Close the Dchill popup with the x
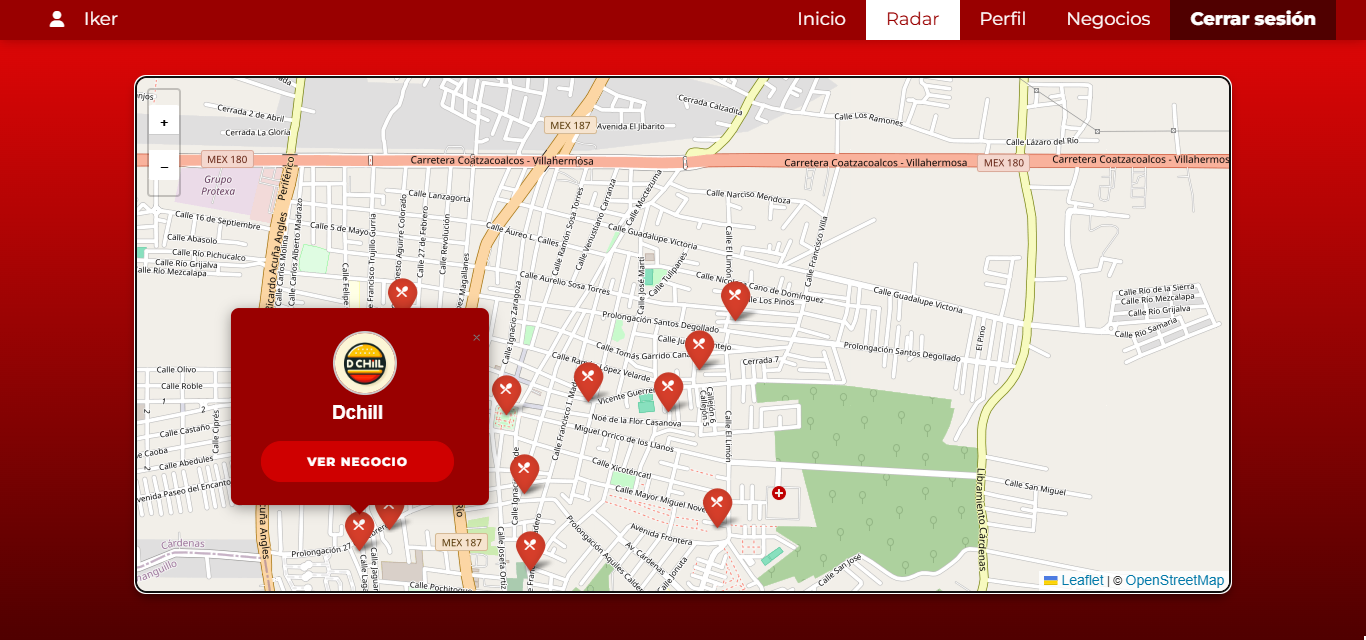The image size is (1366, 640). click(476, 338)
